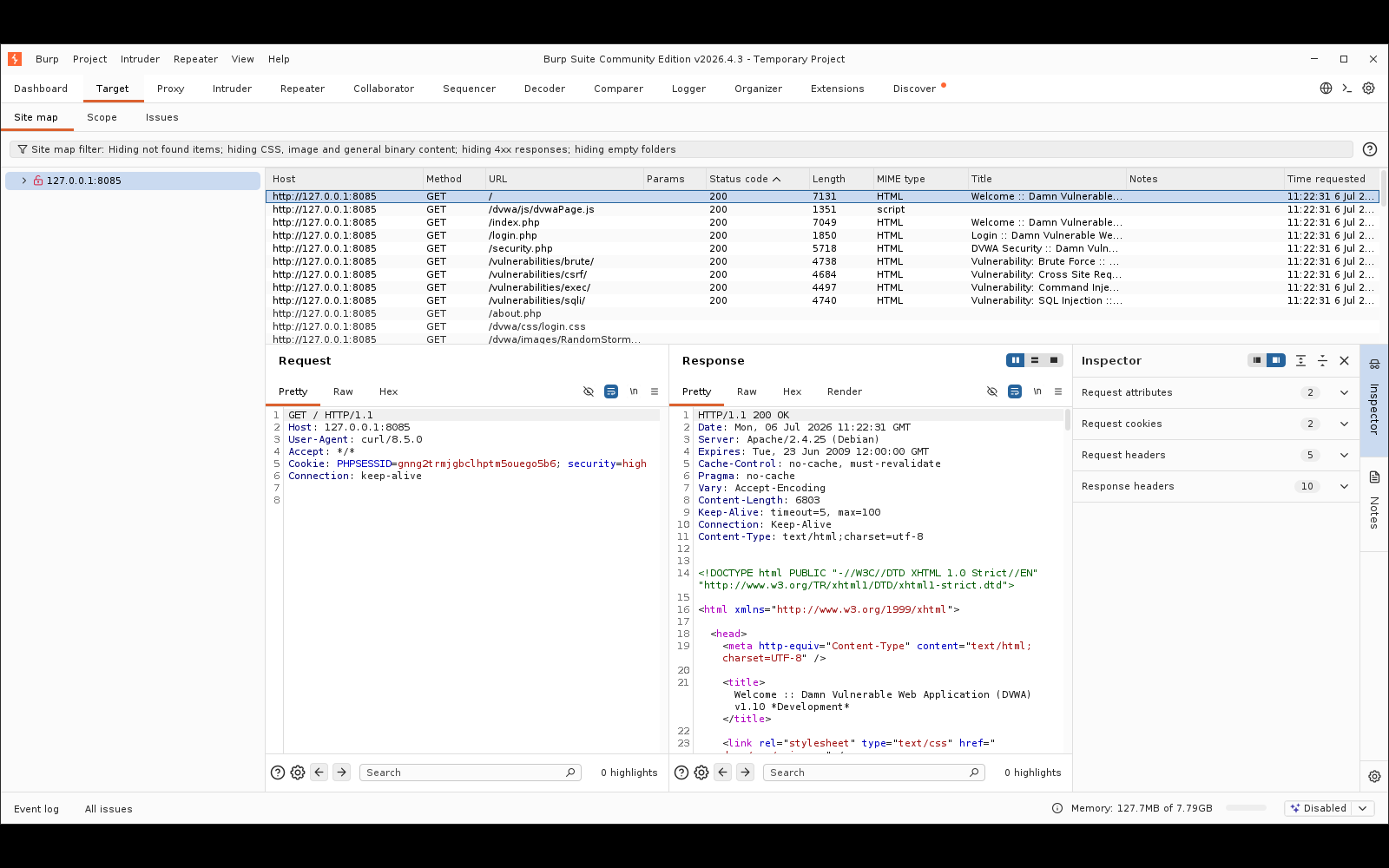Open the Response search settings gear
Viewport: 1389px width, 868px height.
(701, 773)
